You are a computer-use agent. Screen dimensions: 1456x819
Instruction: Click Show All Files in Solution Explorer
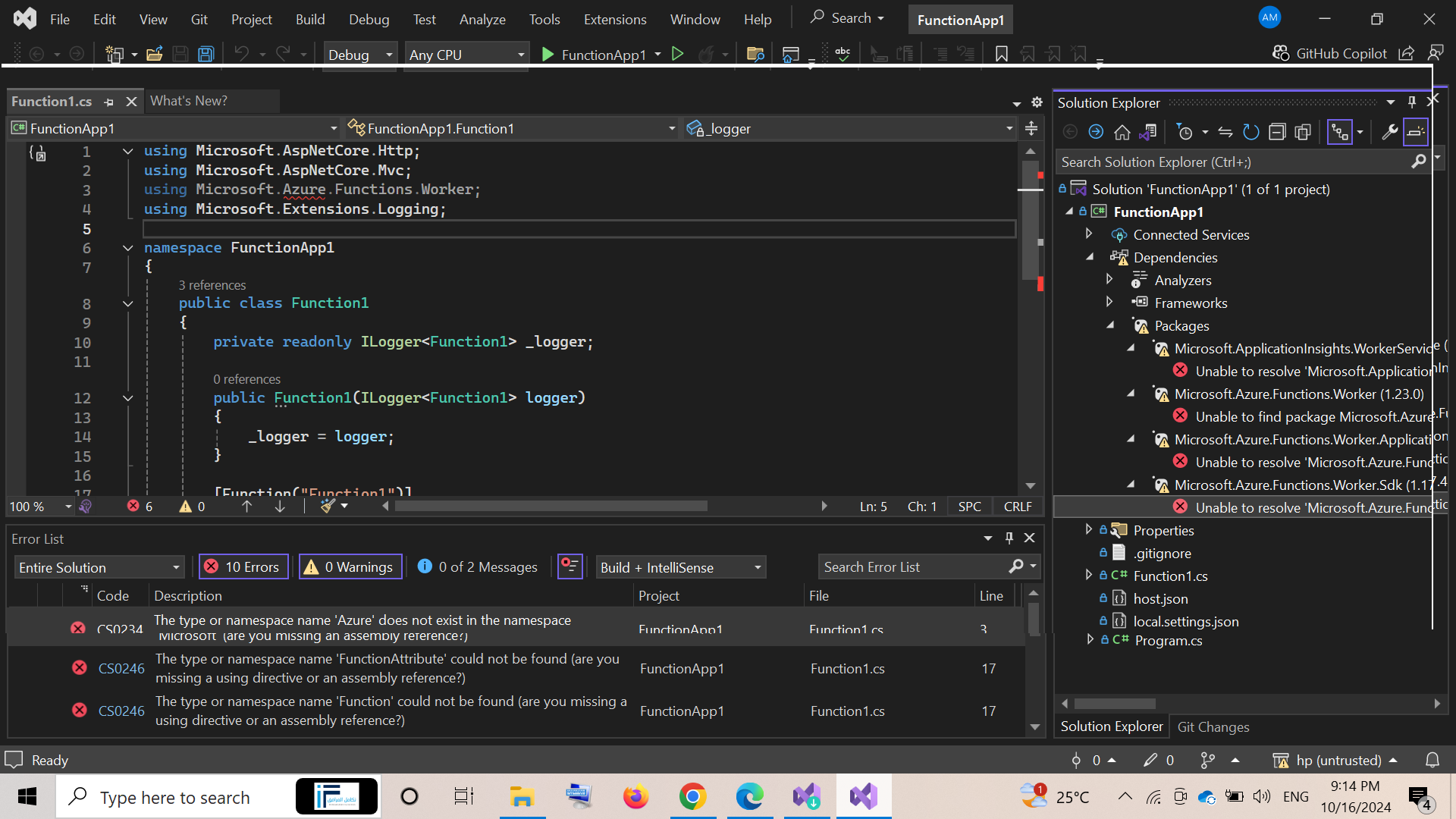pos(1303,133)
